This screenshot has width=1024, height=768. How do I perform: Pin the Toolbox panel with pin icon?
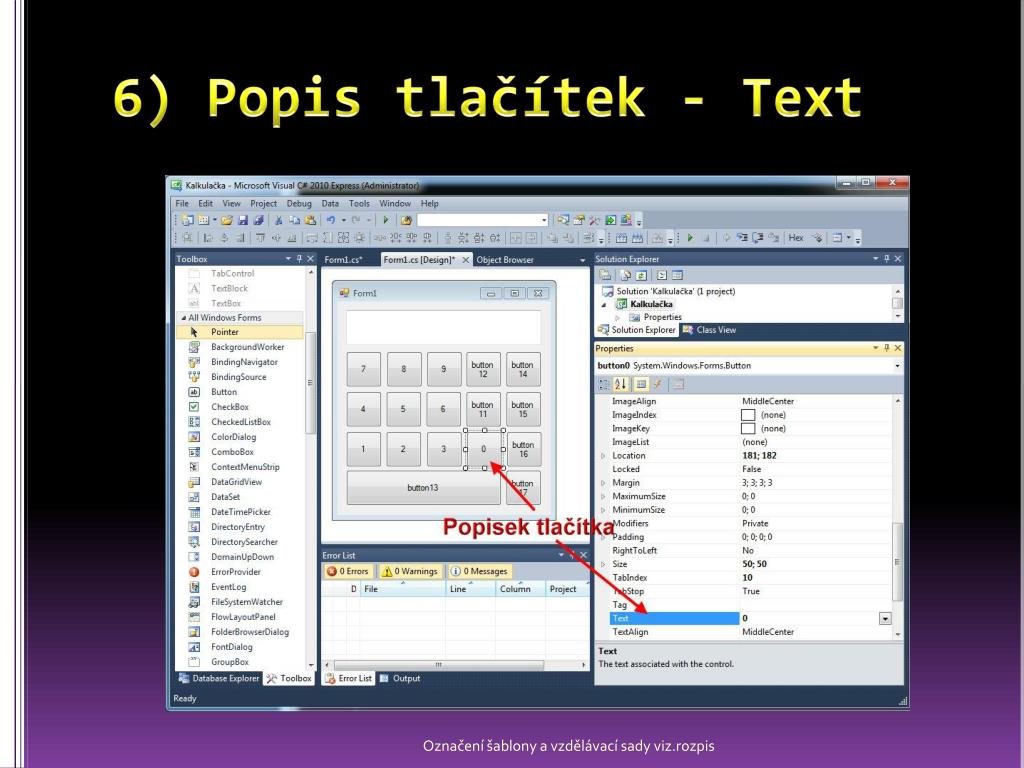(x=300, y=259)
